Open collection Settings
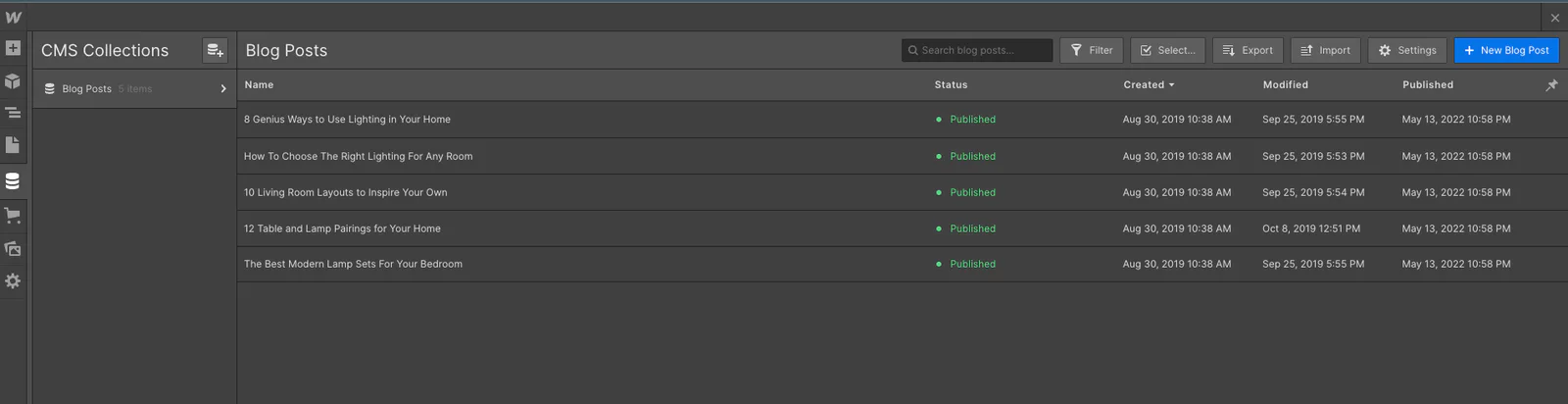 click(1406, 50)
